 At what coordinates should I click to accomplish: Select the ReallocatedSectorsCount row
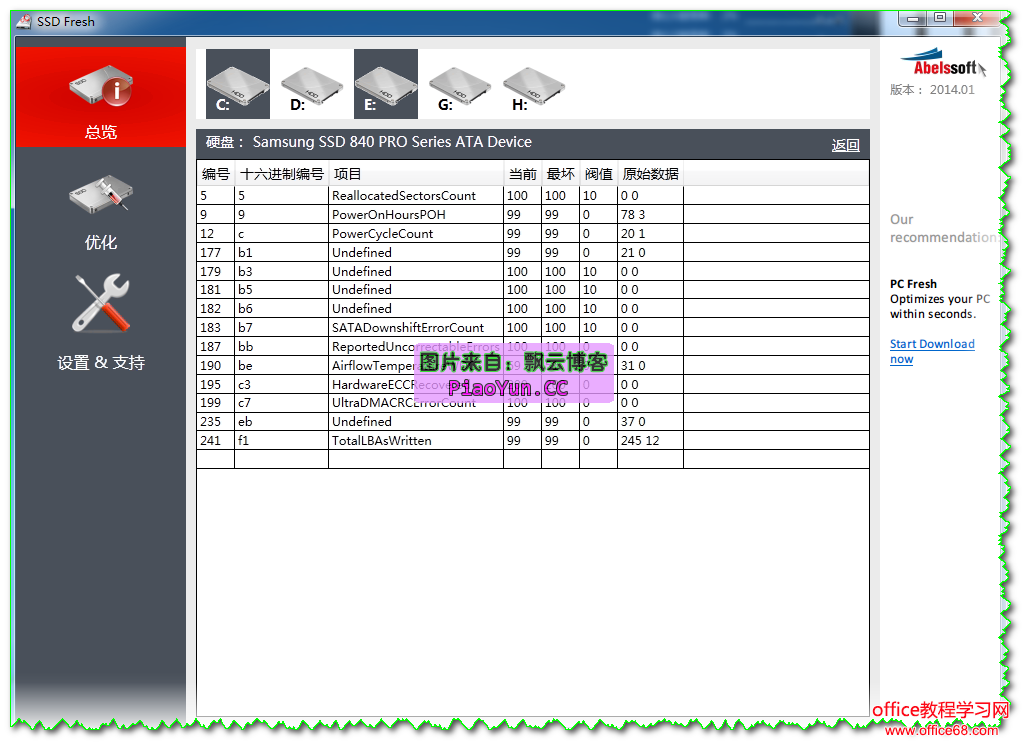(x=533, y=195)
